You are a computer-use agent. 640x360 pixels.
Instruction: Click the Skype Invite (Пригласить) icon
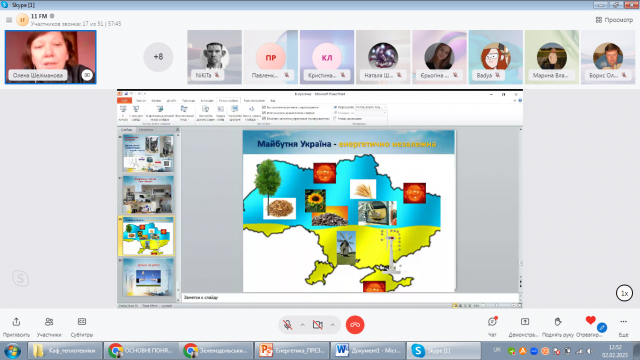[16, 322]
